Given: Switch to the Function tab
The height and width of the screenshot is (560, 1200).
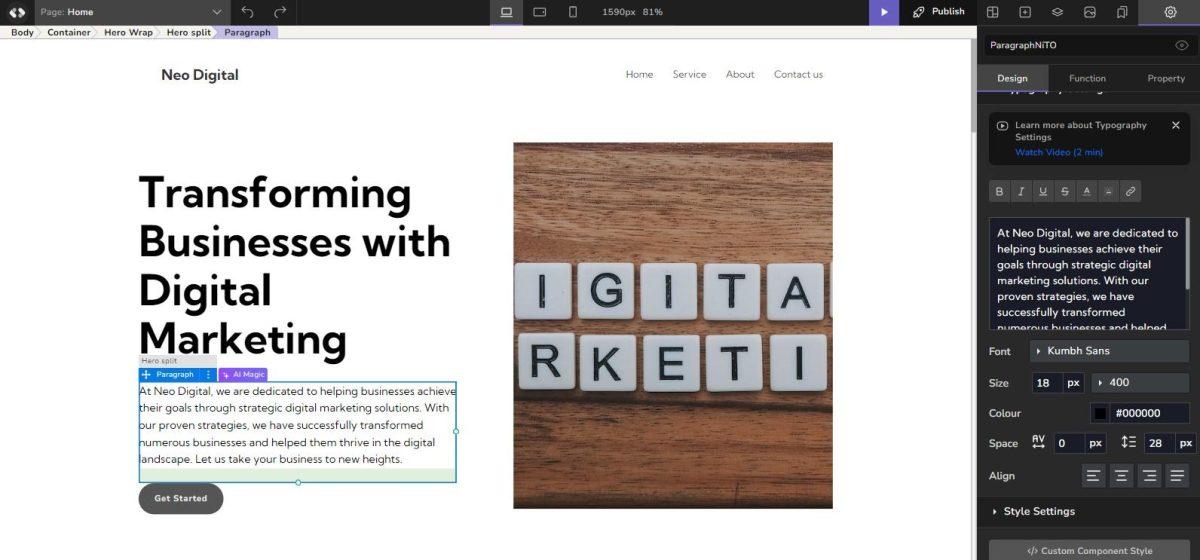Looking at the screenshot, I should point(1087,78).
